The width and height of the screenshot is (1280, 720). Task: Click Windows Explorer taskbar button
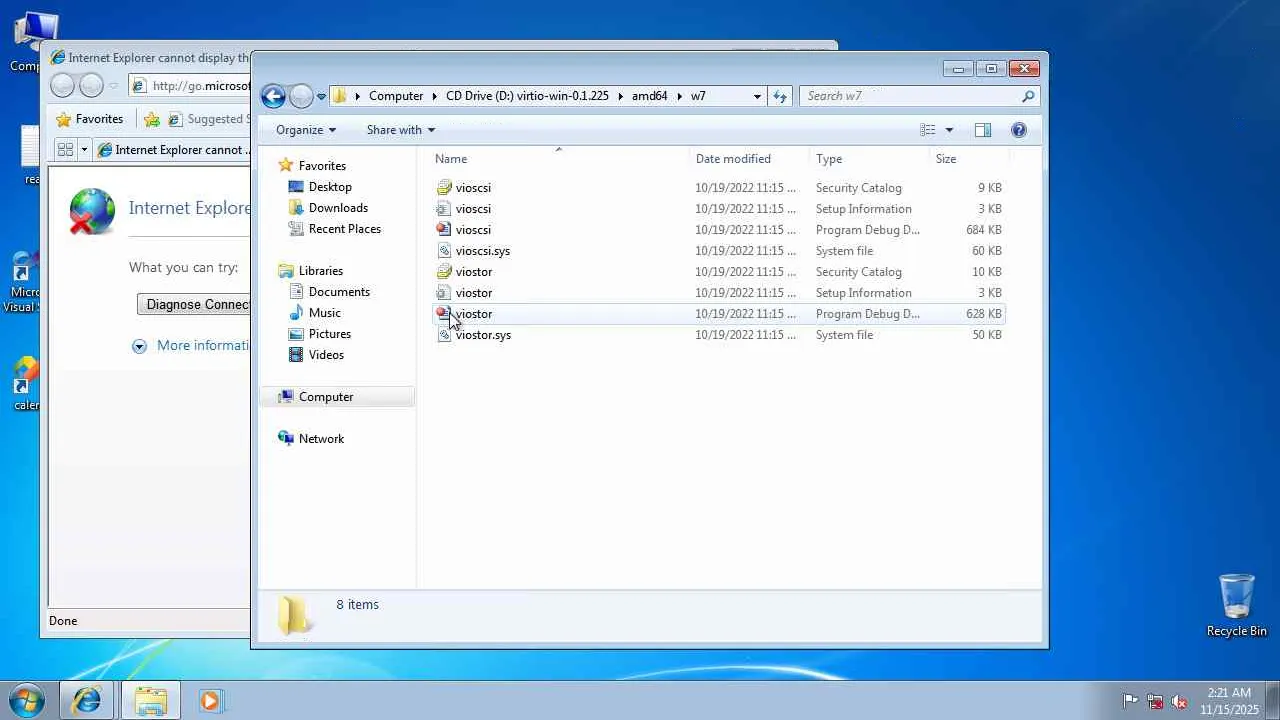click(150, 701)
